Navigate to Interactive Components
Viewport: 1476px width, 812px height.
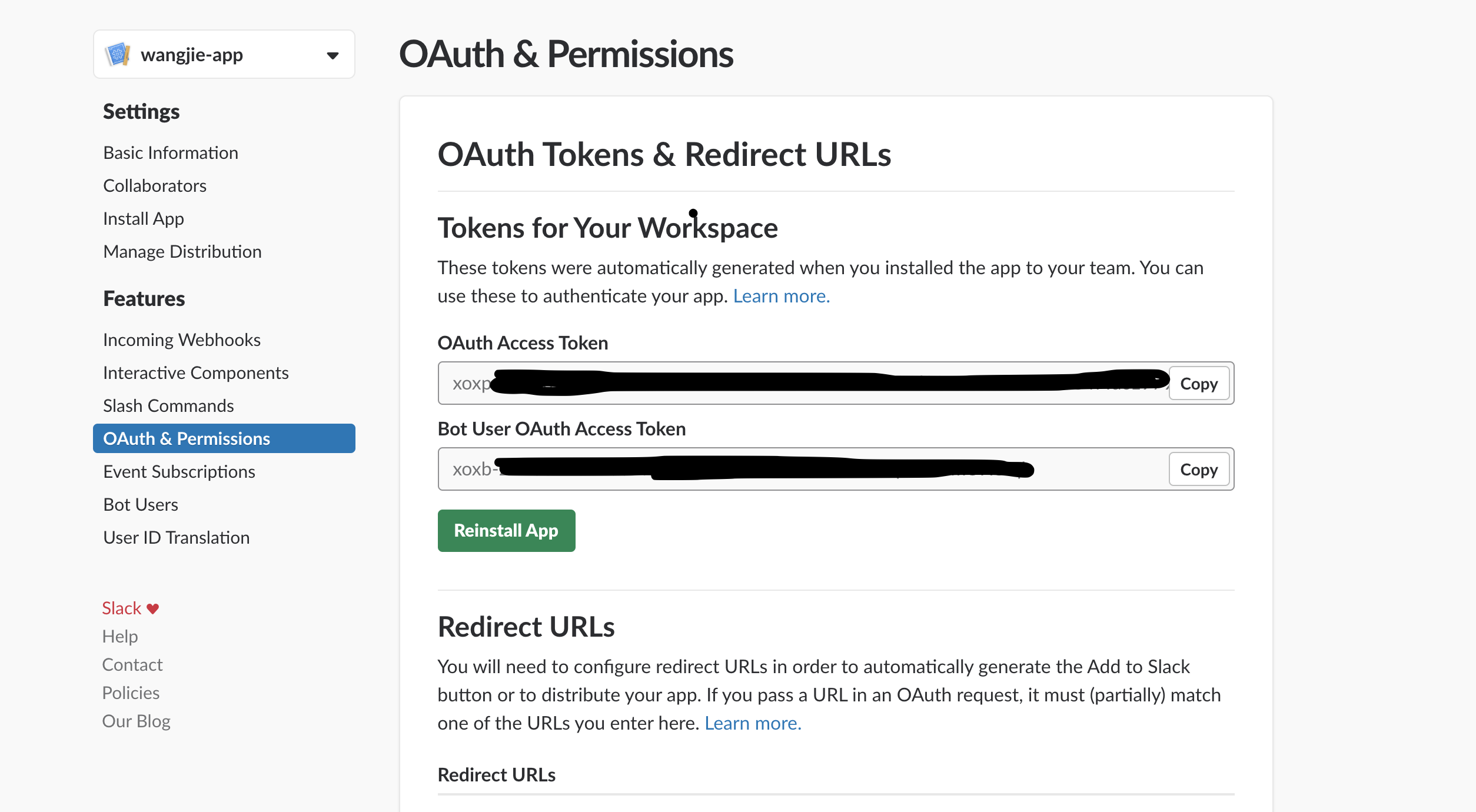pos(196,373)
